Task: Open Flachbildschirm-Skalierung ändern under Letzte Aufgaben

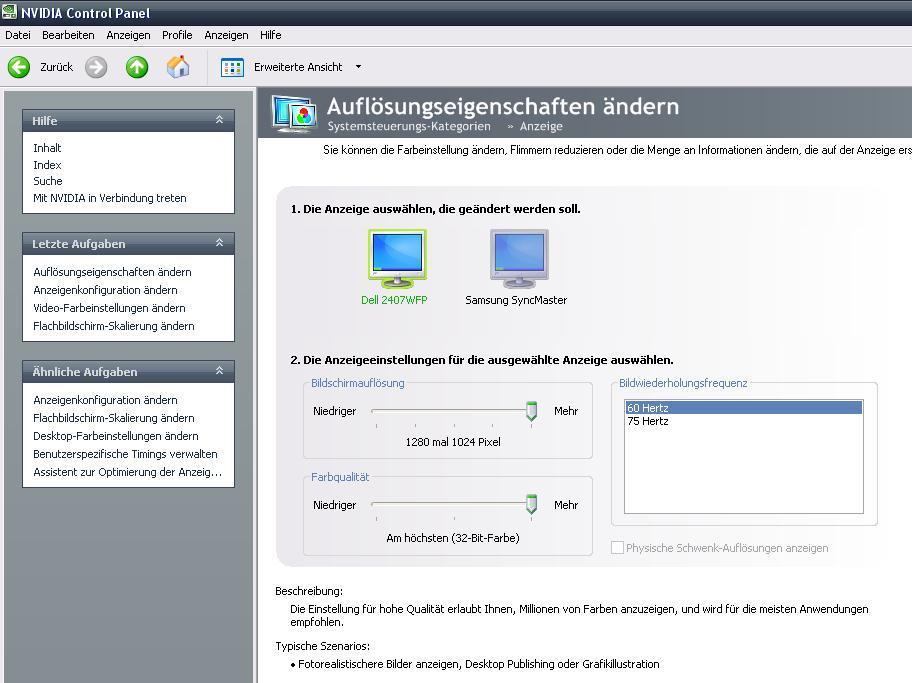Action: [x=114, y=326]
